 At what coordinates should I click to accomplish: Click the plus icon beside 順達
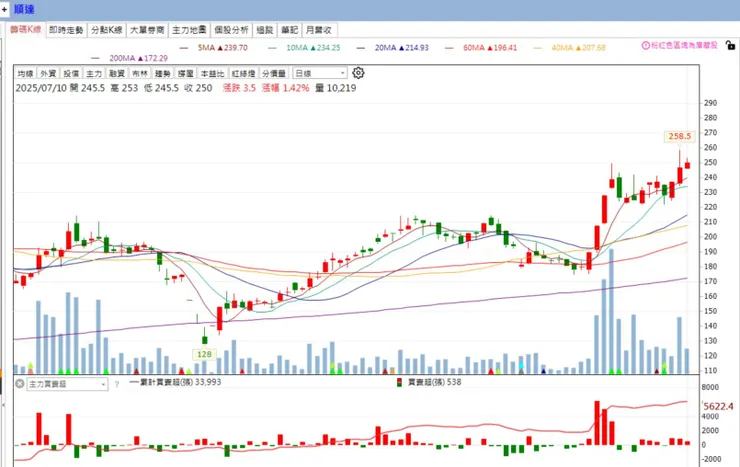pos(4,9)
